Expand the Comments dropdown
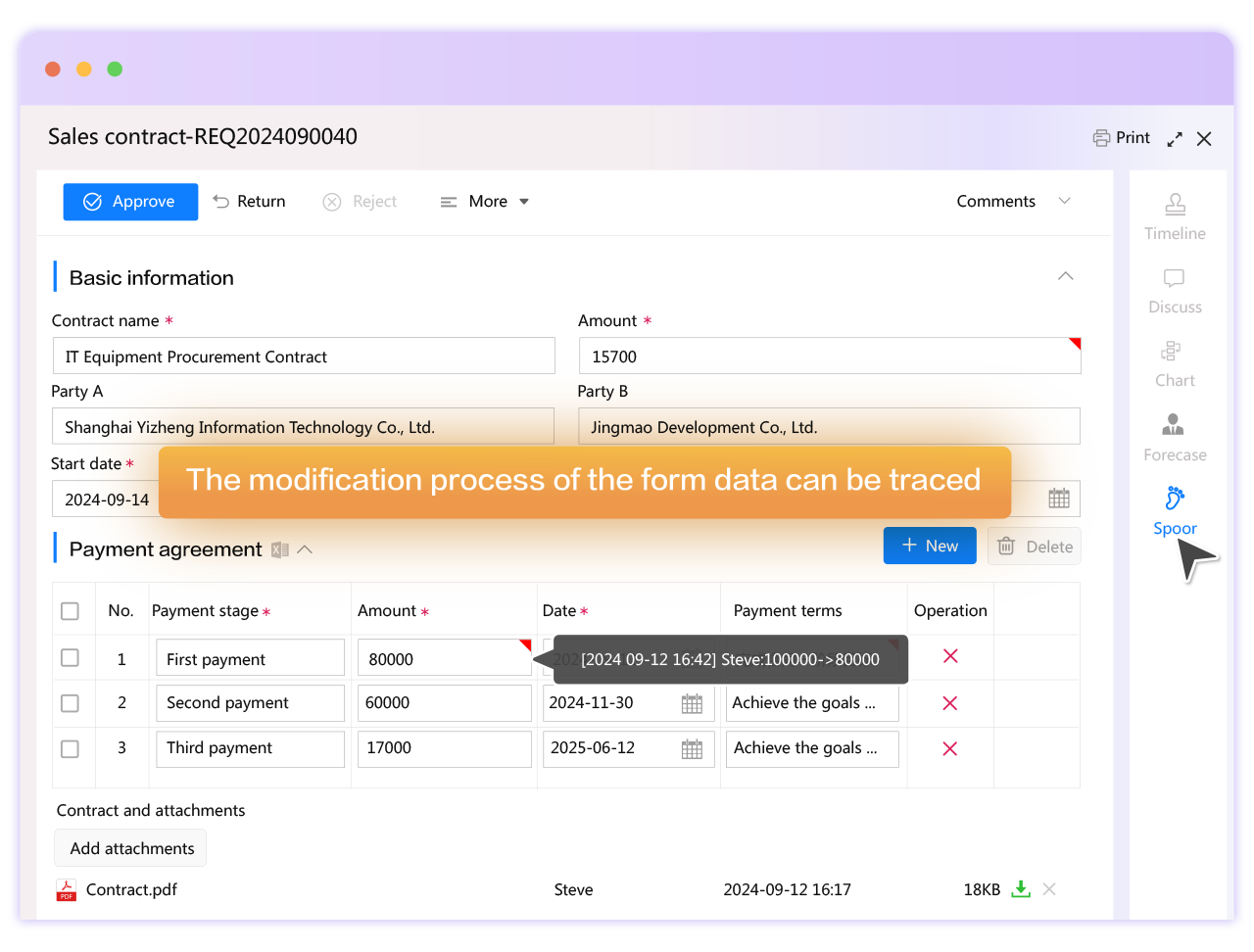 (1013, 201)
